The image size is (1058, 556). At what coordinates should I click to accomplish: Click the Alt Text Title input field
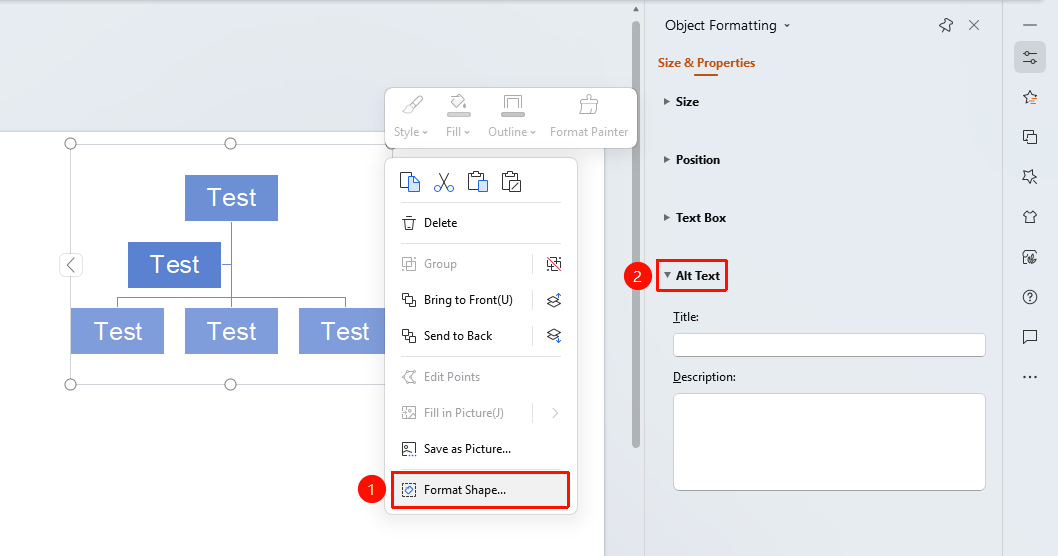(x=829, y=345)
